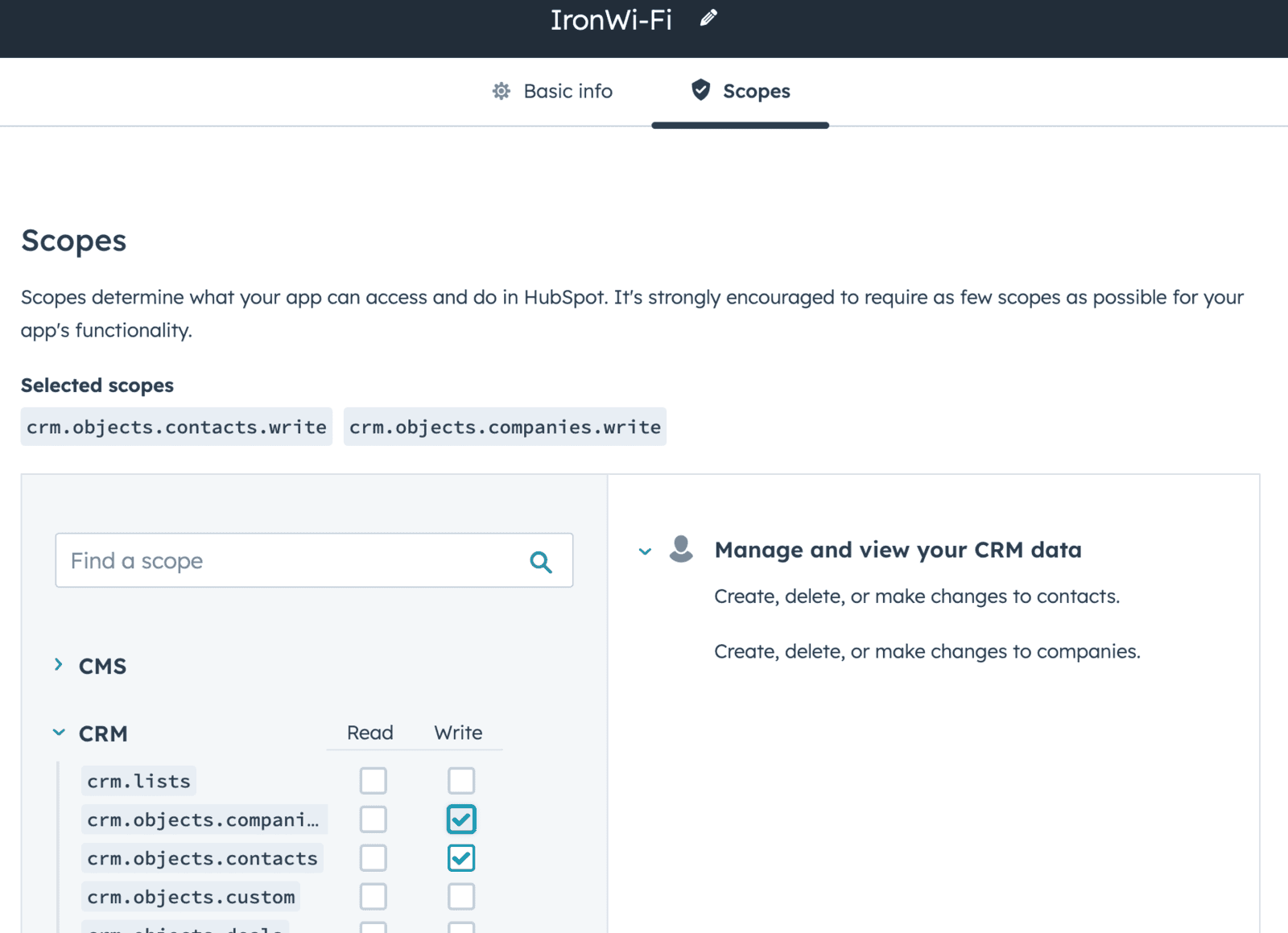Click the Write column header
Image resolution: width=1288 pixels, height=933 pixels.
click(x=458, y=733)
